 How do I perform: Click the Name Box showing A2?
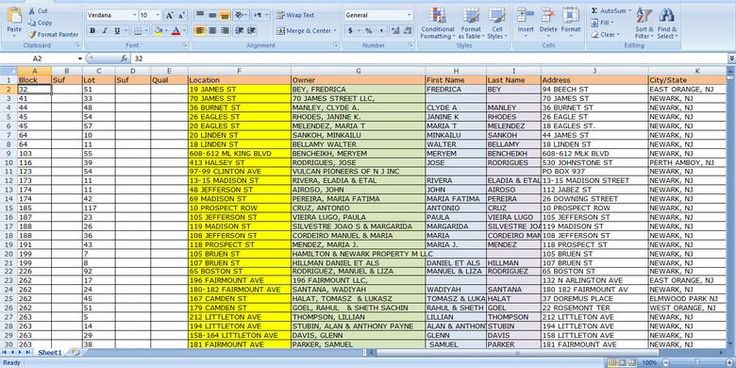[38, 59]
